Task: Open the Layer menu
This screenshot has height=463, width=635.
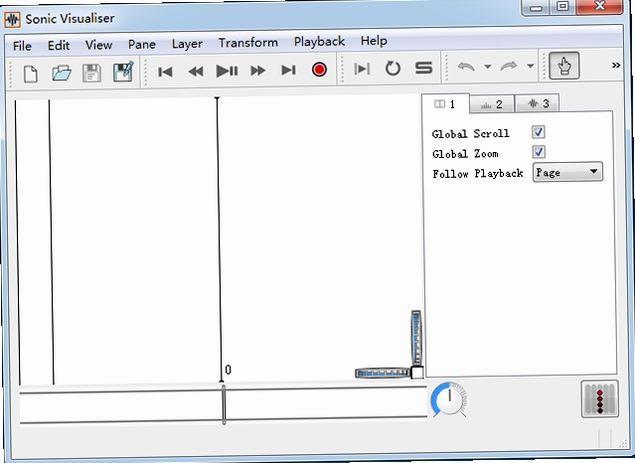Action: (187, 43)
